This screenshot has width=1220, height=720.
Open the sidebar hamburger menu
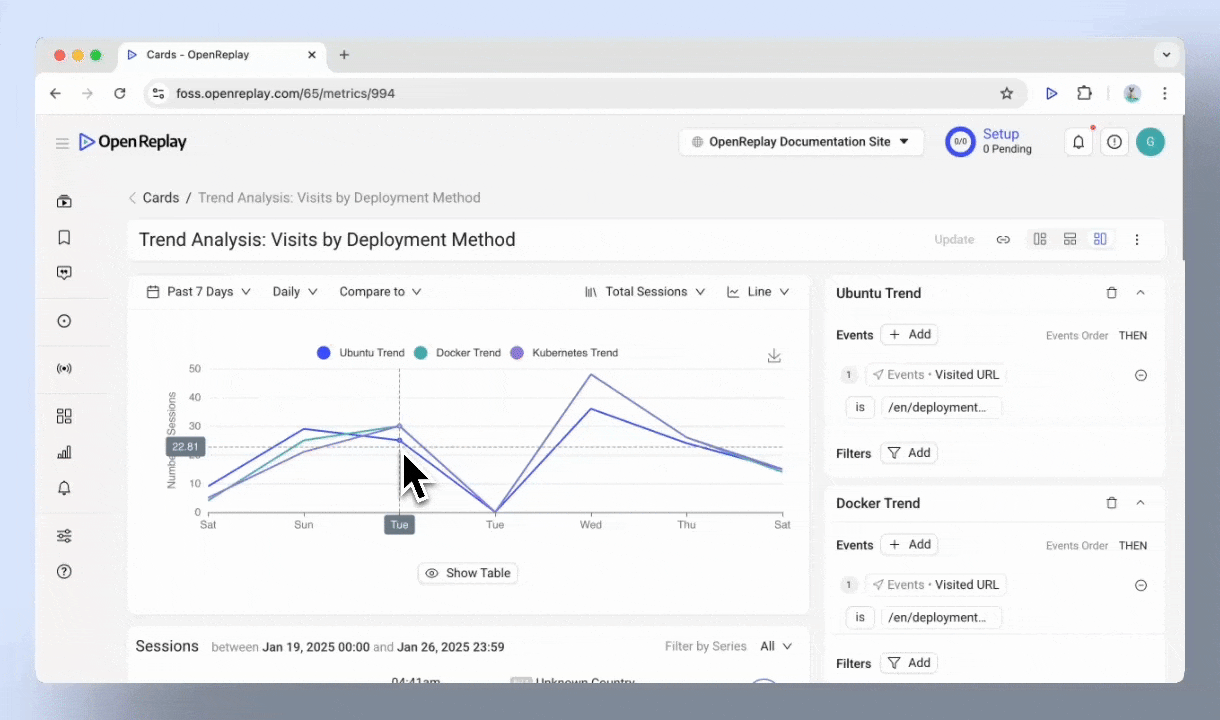62,143
